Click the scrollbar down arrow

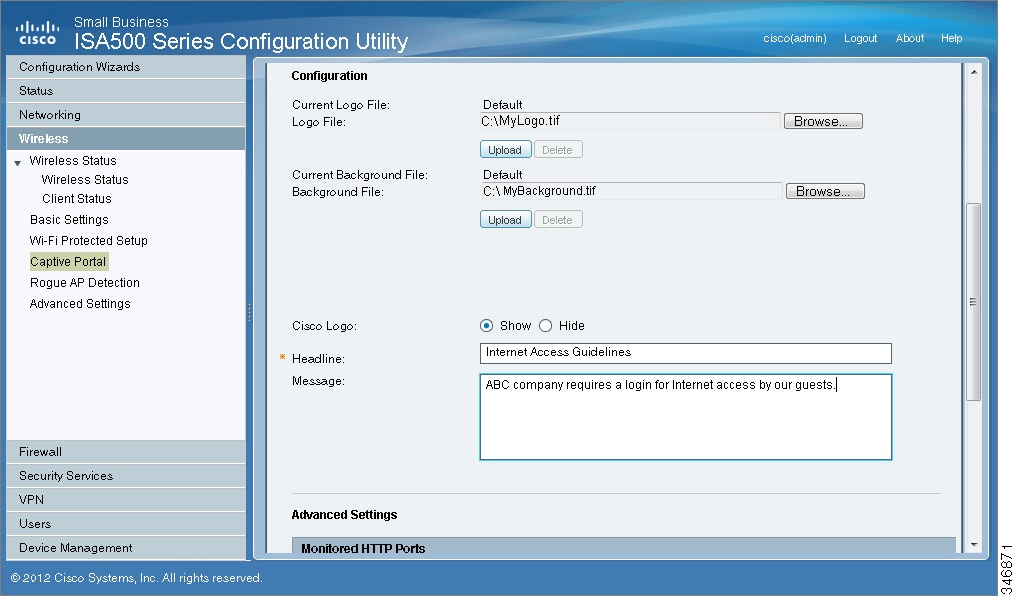[974, 546]
